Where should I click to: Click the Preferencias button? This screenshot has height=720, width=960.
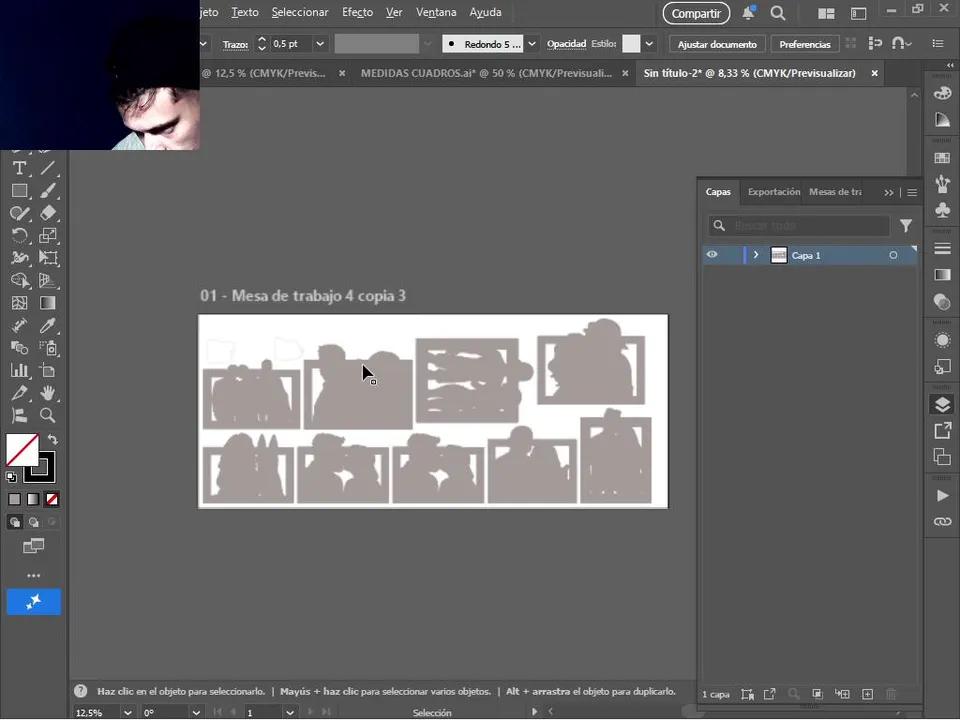pyautogui.click(x=804, y=44)
